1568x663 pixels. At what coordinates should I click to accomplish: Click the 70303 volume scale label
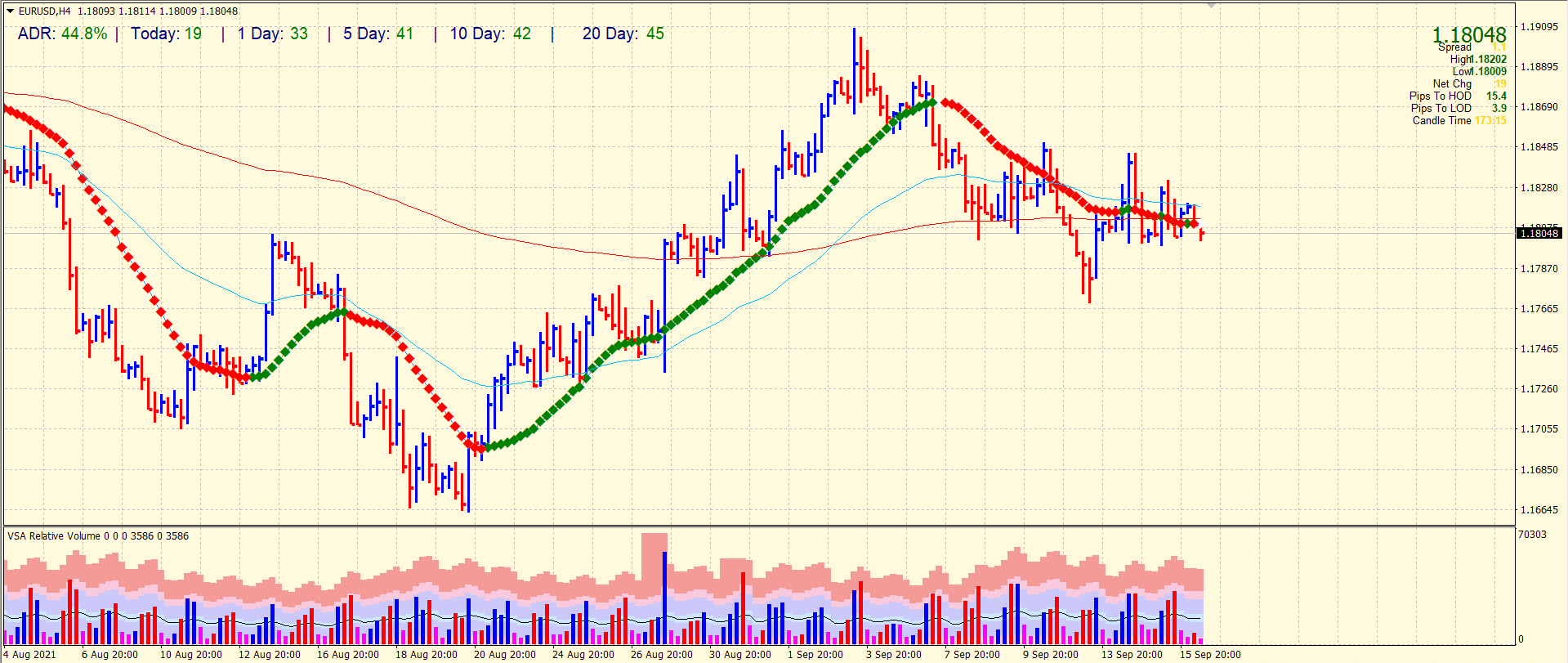pyautogui.click(x=1532, y=535)
